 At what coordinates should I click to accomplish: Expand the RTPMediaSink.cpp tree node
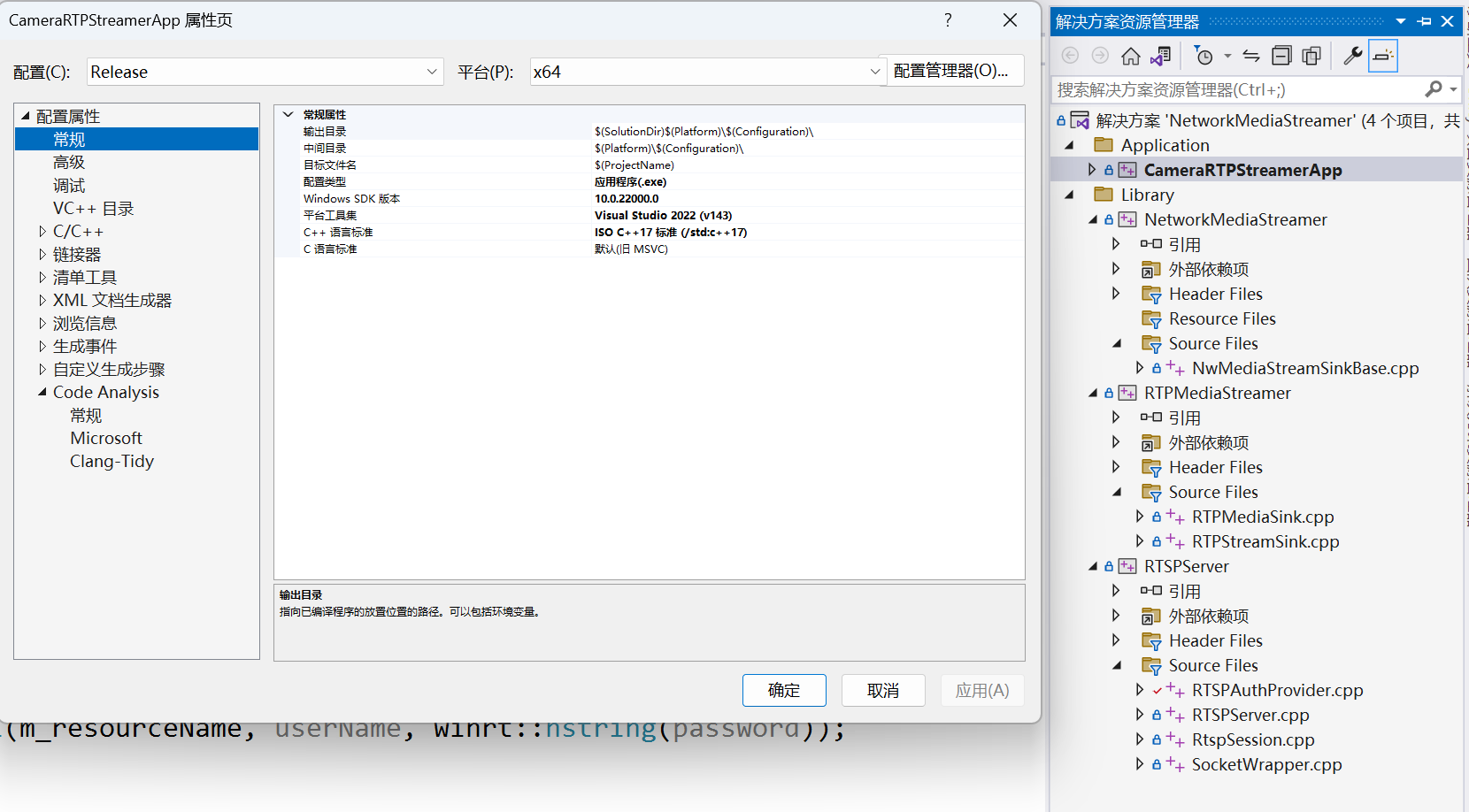(x=1140, y=517)
